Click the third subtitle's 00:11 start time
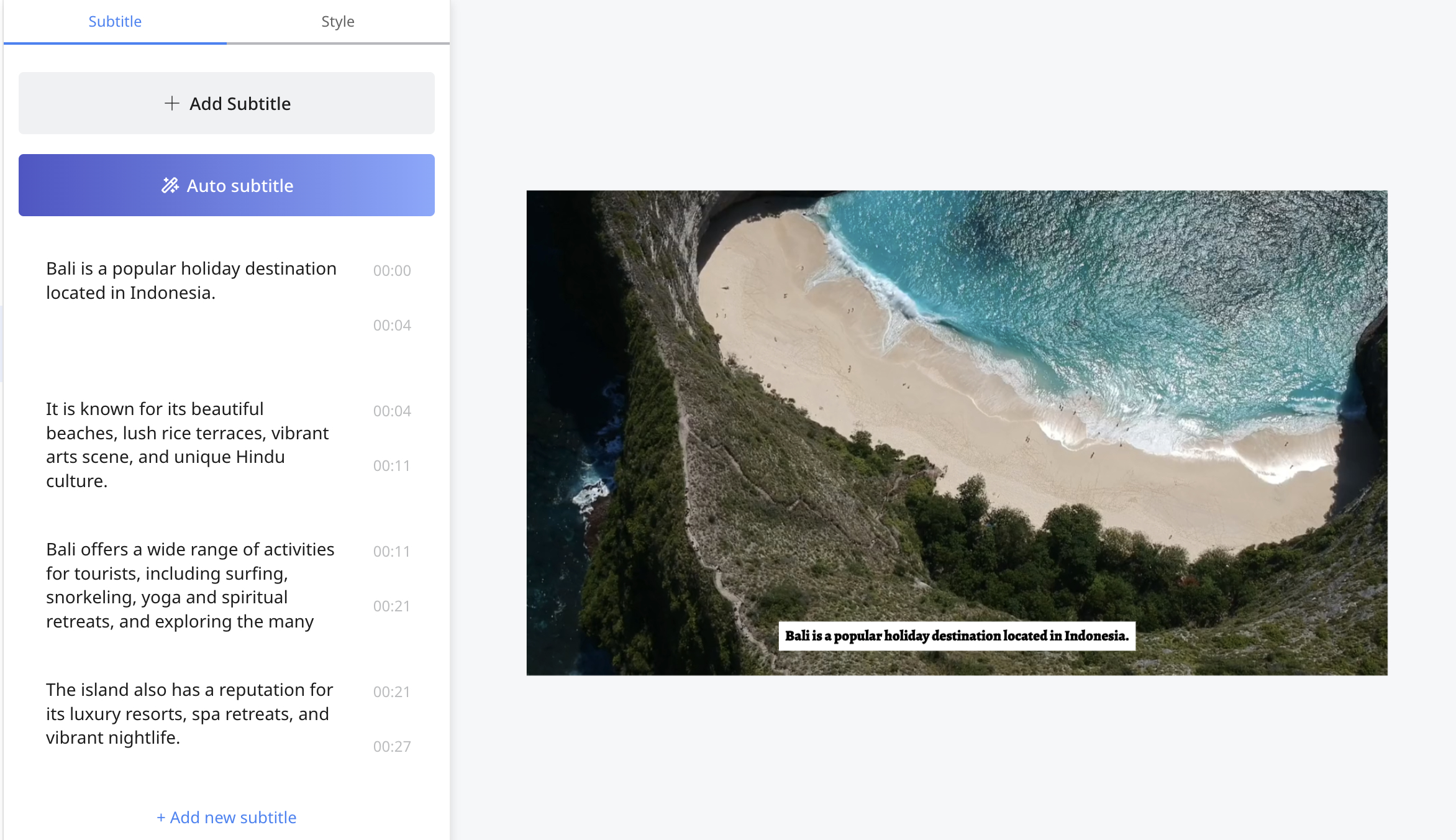The height and width of the screenshot is (840, 1456). coord(391,552)
